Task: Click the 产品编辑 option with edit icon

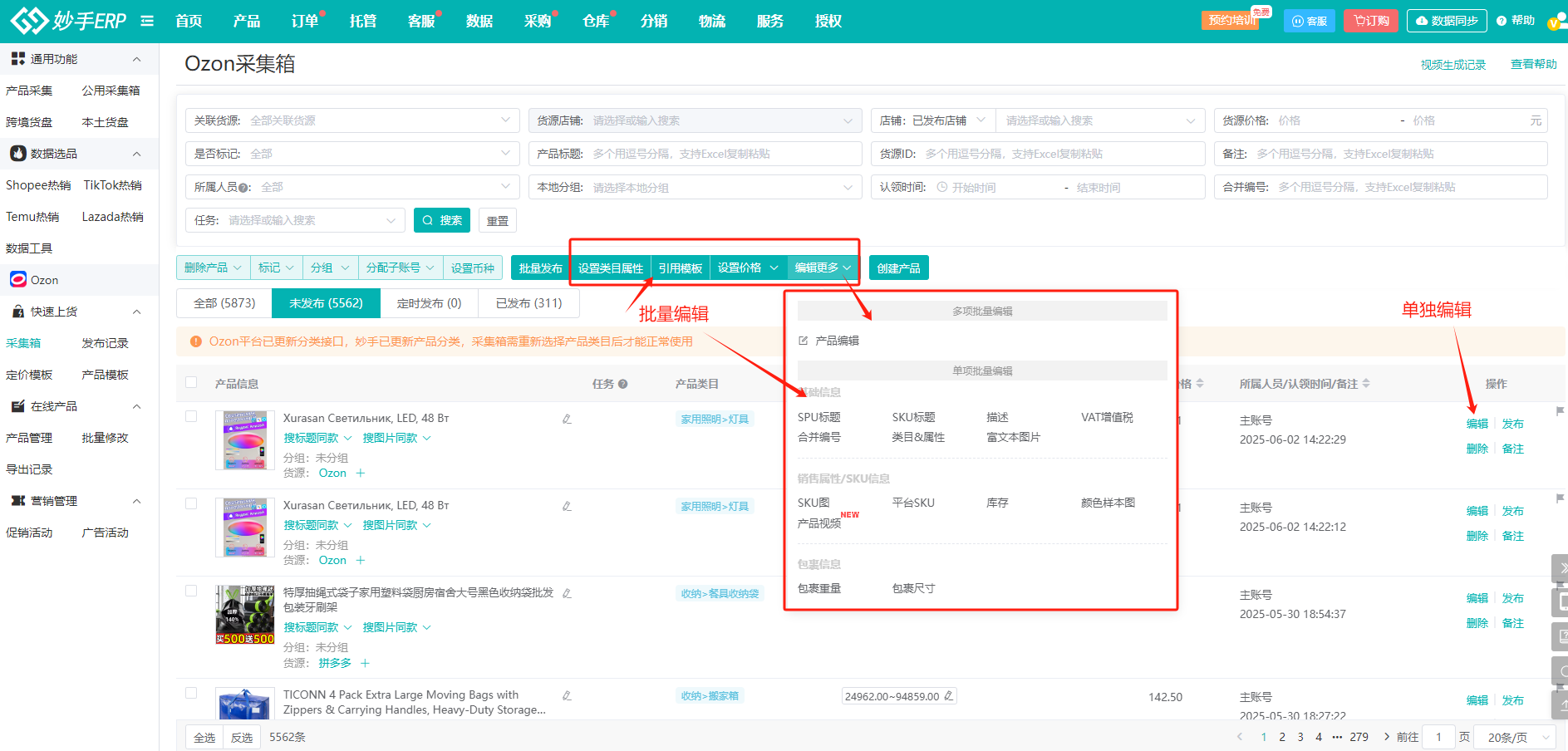Action: pyautogui.click(x=828, y=341)
